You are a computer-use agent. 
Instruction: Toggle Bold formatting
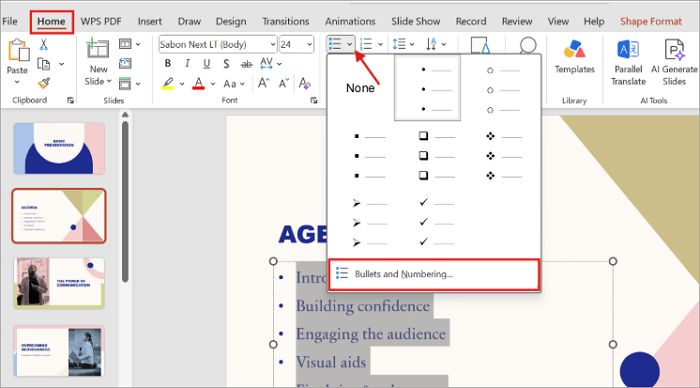pyautogui.click(x=167, y=63)
